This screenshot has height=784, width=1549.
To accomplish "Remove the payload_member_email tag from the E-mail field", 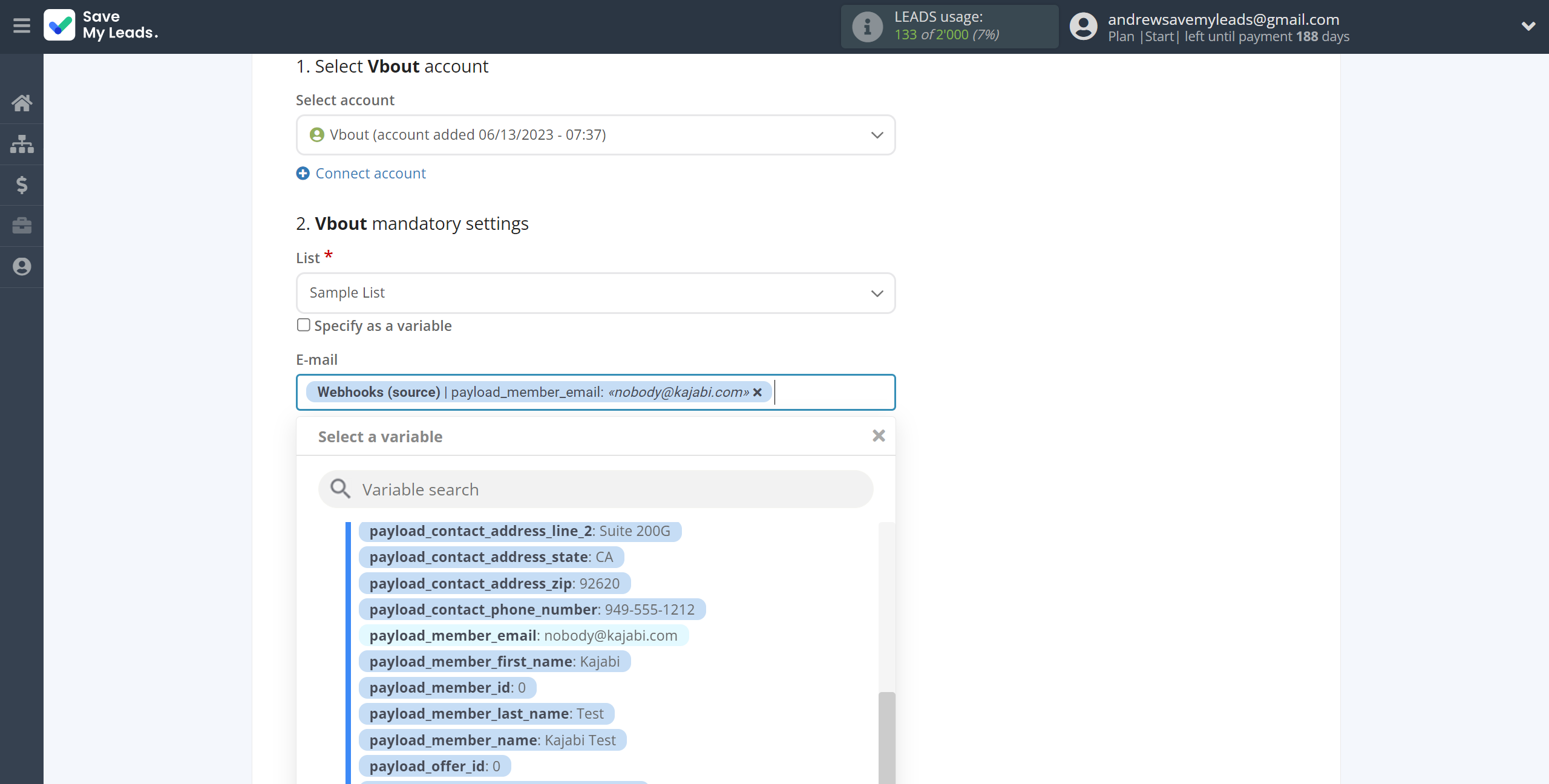I will (757, 392).
